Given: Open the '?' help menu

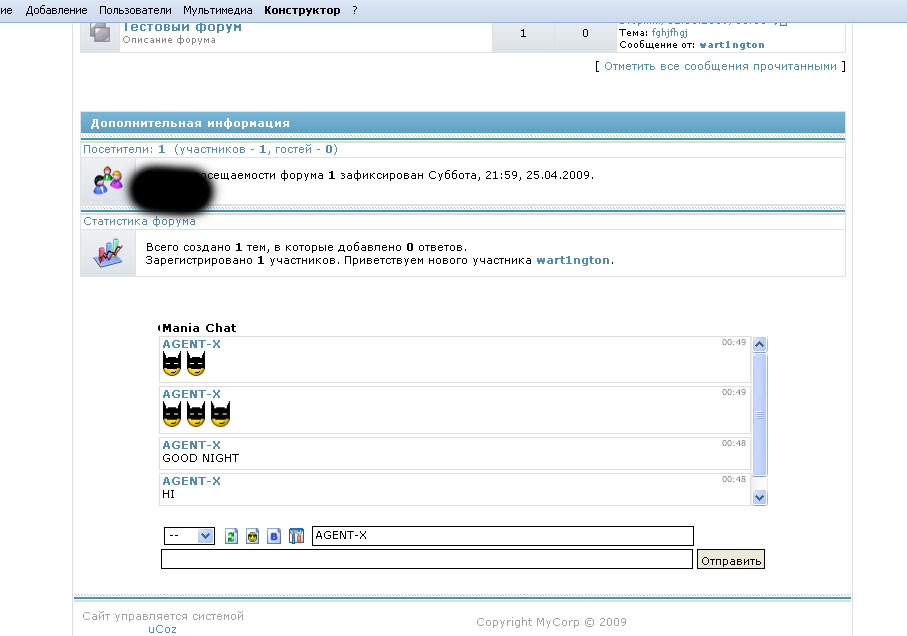Looking at the screenshot, I should point(355,10).
